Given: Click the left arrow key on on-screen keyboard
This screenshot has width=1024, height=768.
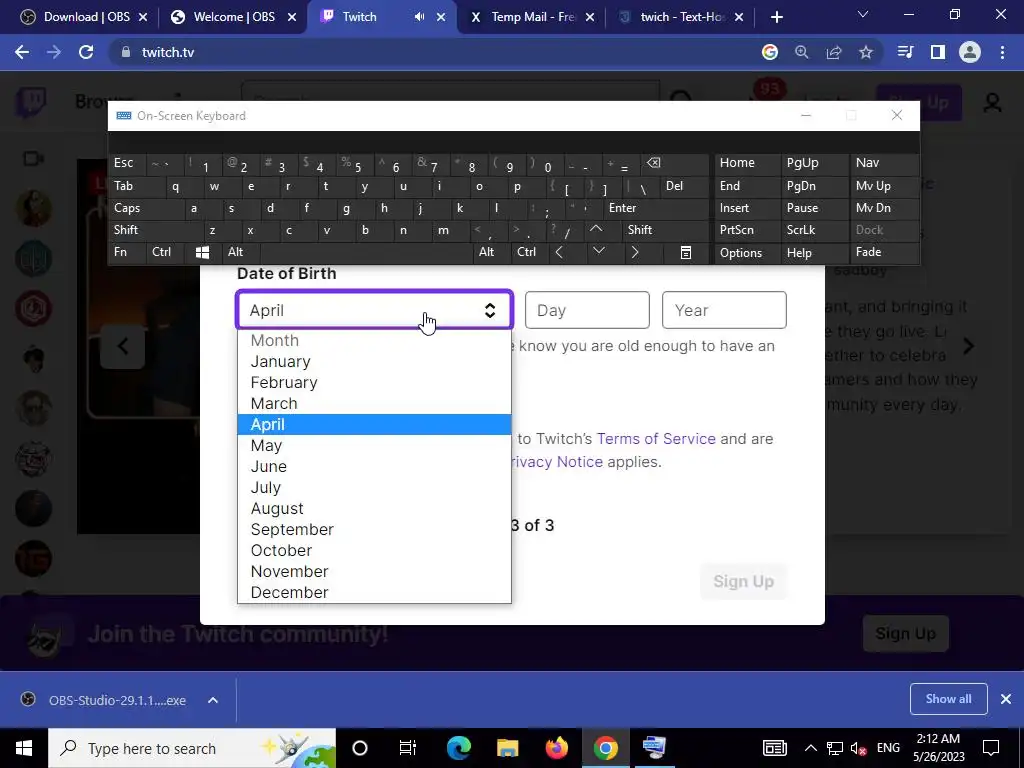Looking at the screenshot, I should [559, 252].
